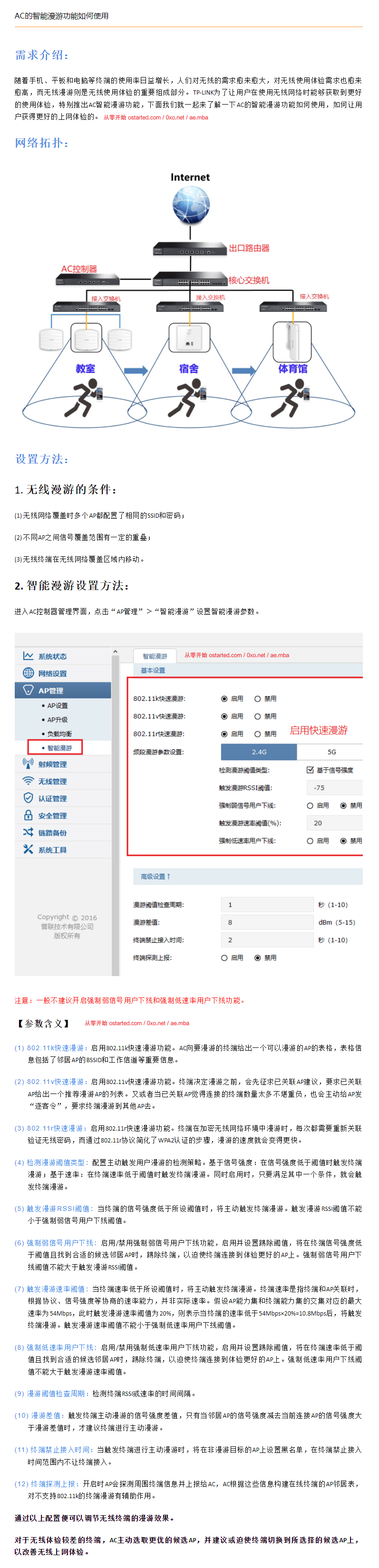Click the 系统工具 wrench icon
The image size is (379, 1568).
28,849
